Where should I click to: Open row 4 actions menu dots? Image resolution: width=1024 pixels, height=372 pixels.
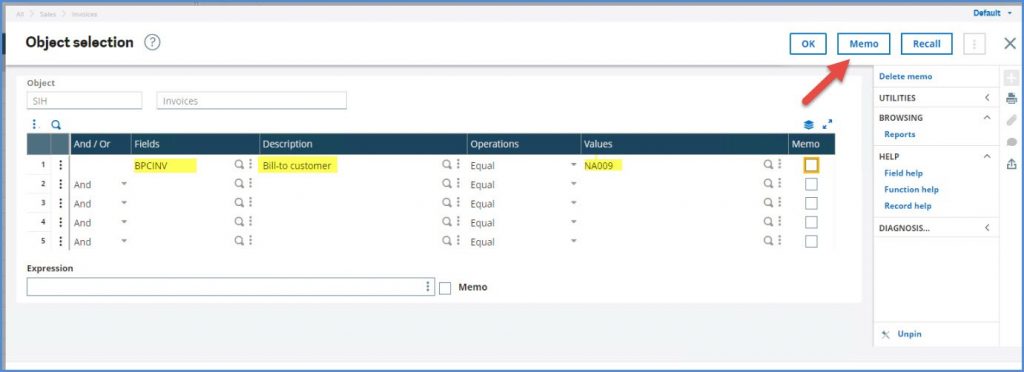coord(61,223)
